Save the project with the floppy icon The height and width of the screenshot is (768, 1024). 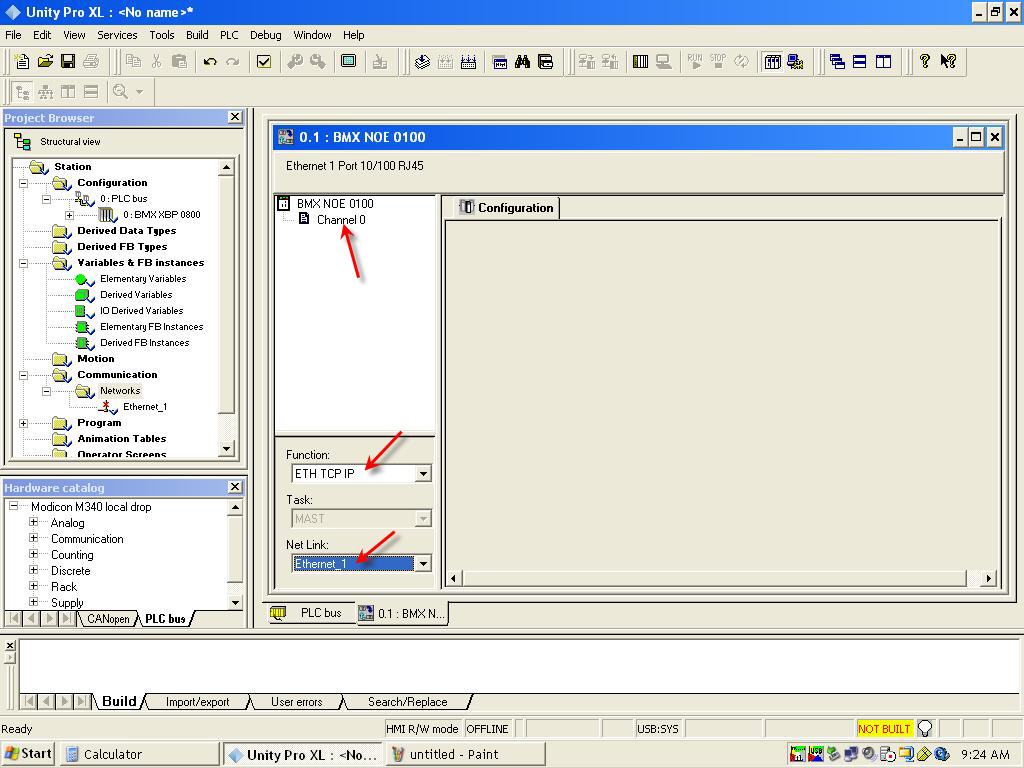68,61
